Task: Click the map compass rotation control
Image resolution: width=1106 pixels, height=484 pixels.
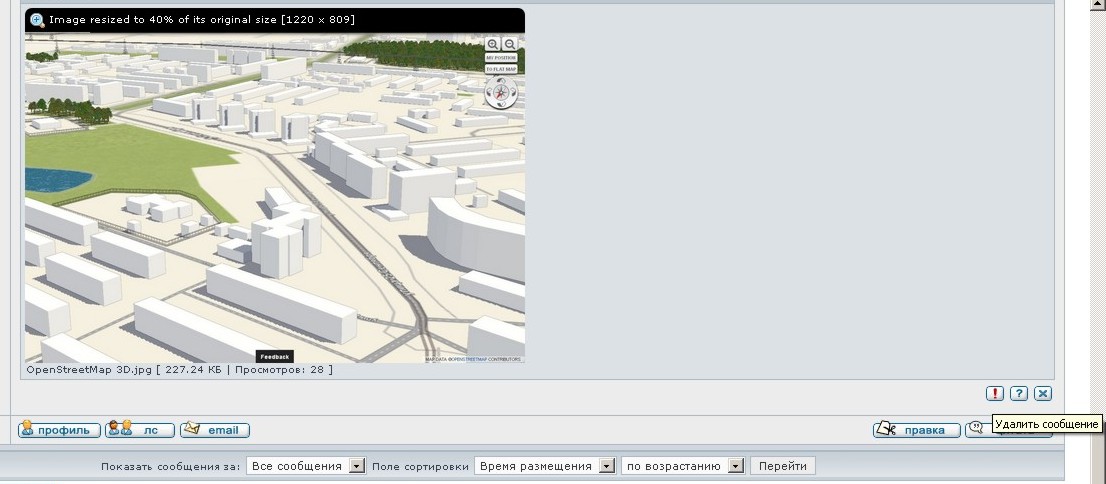Action: (x=501, y=92)
